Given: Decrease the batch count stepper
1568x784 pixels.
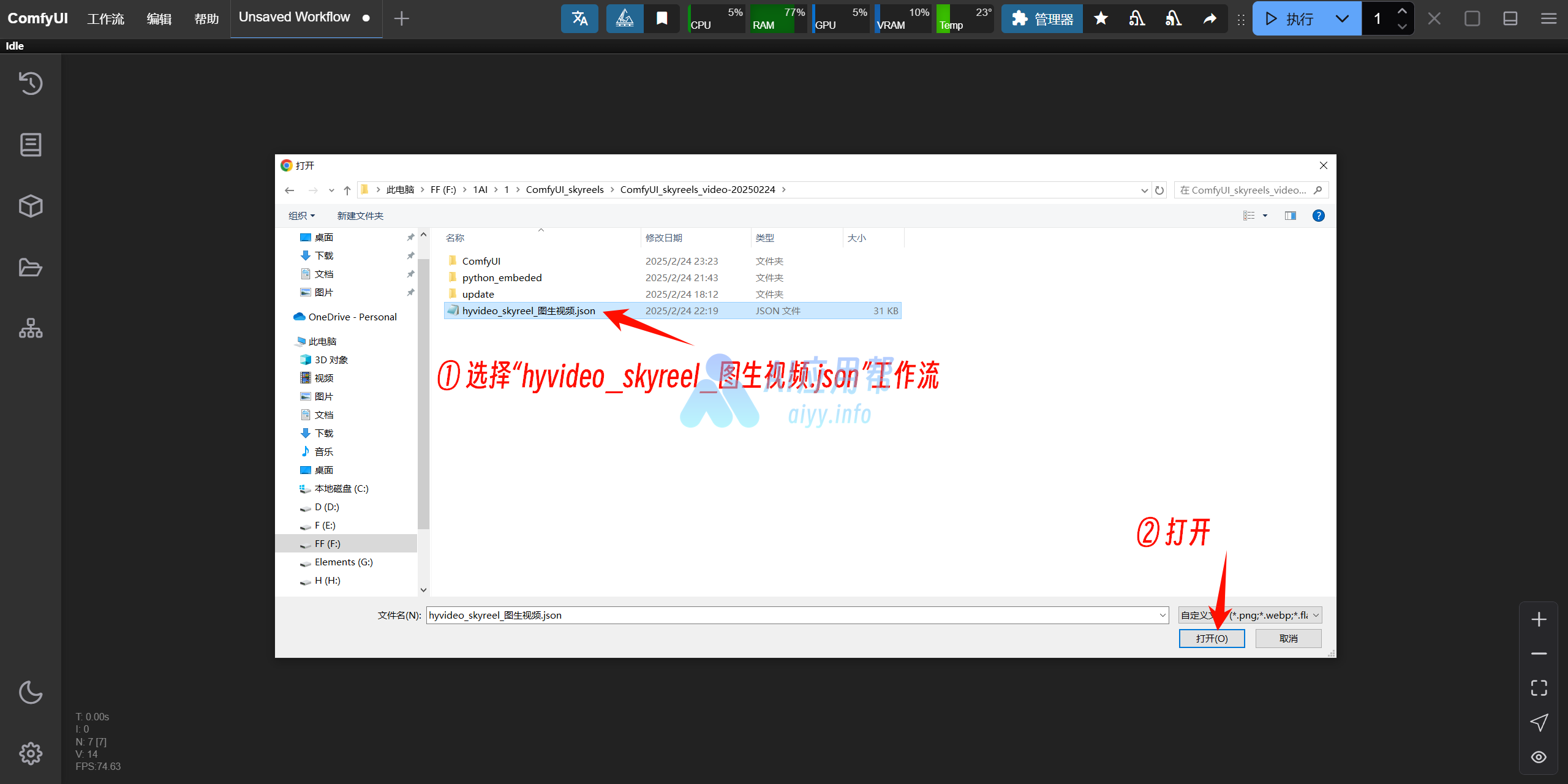Looking at the screenshot, I should (x=1402, y=26).
